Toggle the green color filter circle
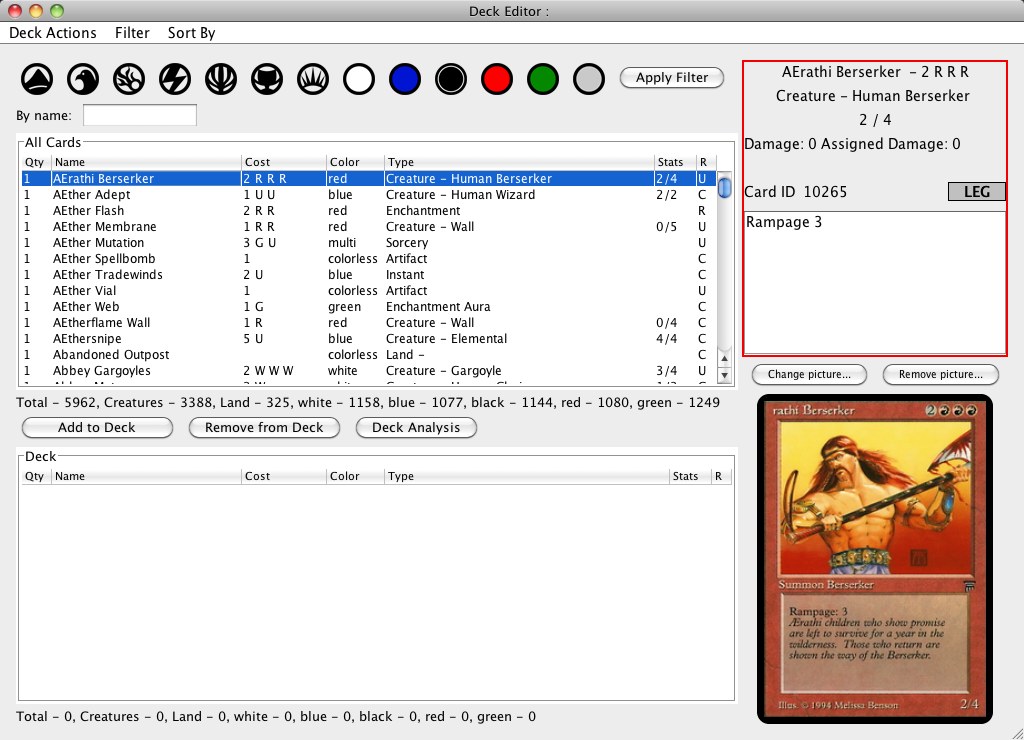Viewport: 1024px width, 740px height. (543, 78)
